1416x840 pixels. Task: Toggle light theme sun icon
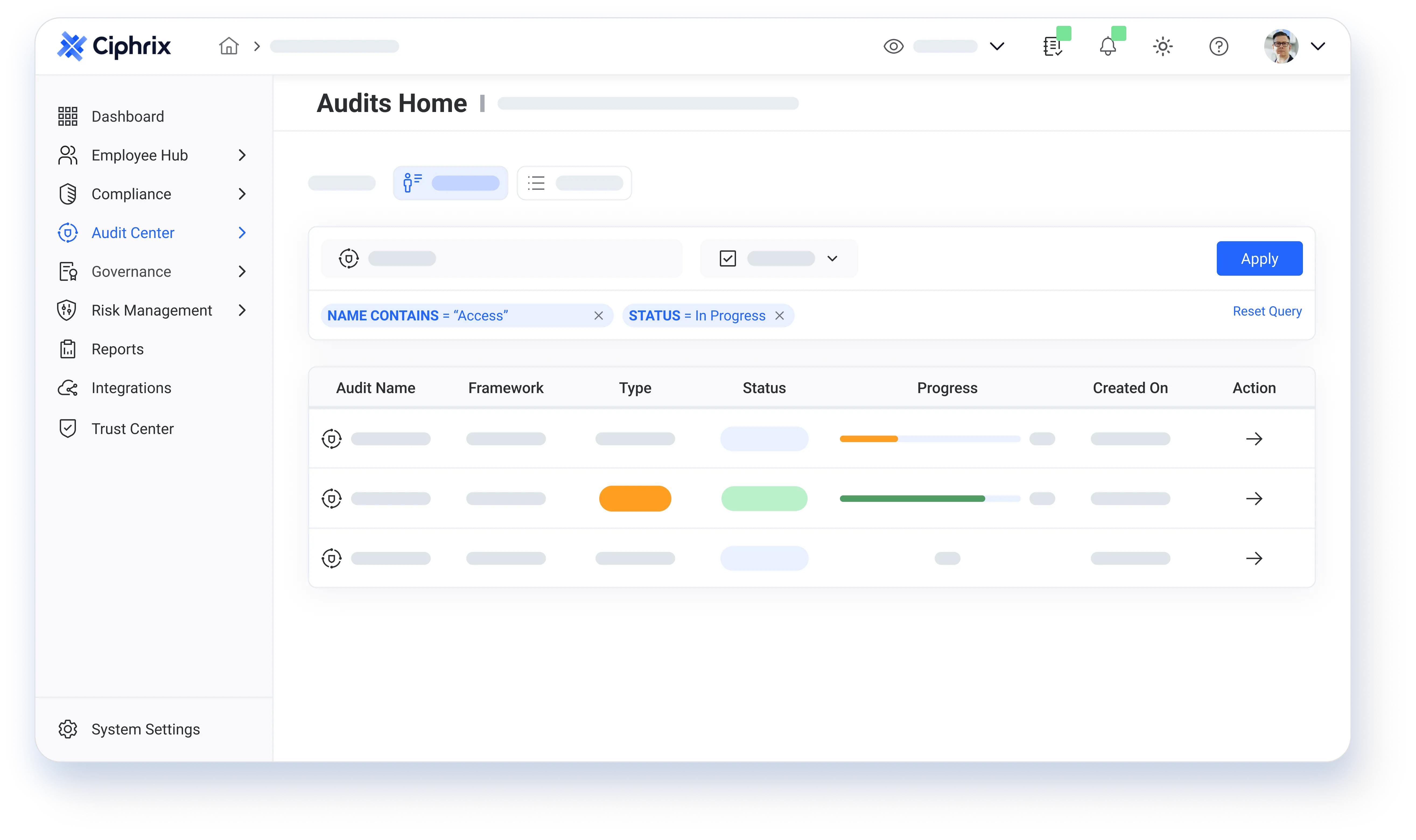coord(1162,46)
